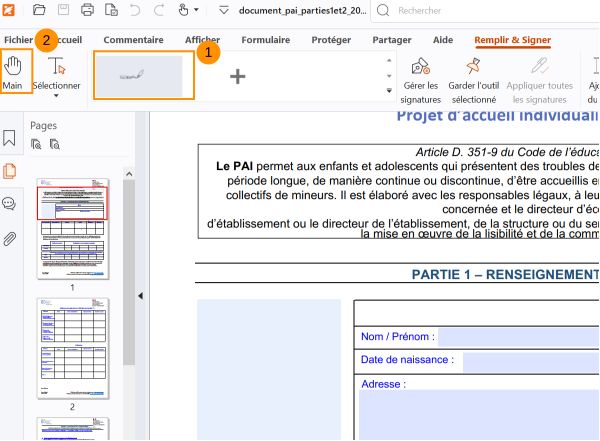Viewport: 600px width, 441px height.
Task: Click Gérer les signatures
Action: point(421,80)
